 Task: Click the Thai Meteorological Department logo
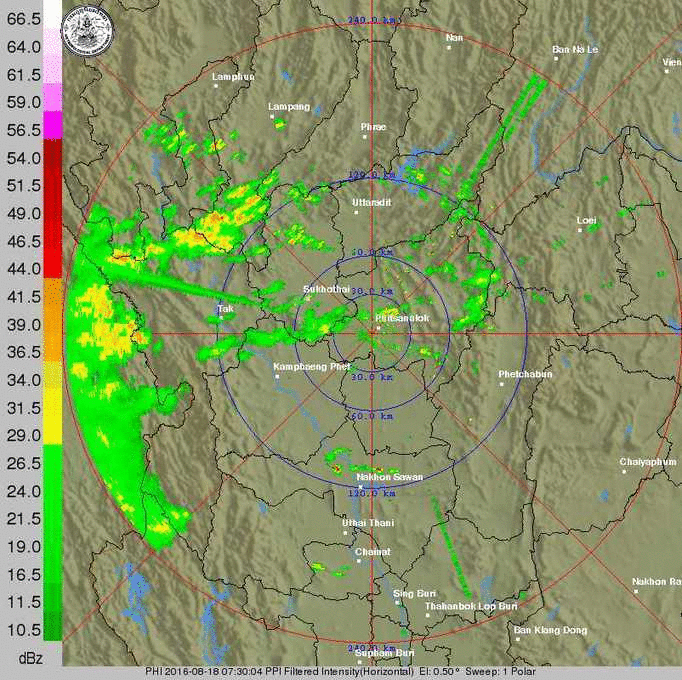pos(89,29)
